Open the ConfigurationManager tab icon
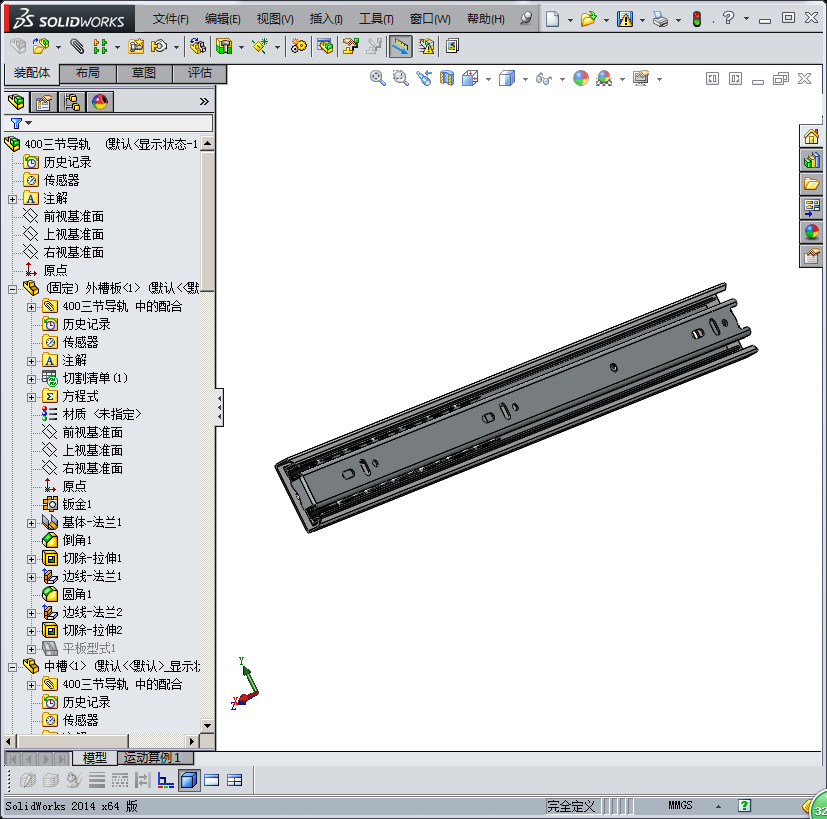 (x=72, y=101)
